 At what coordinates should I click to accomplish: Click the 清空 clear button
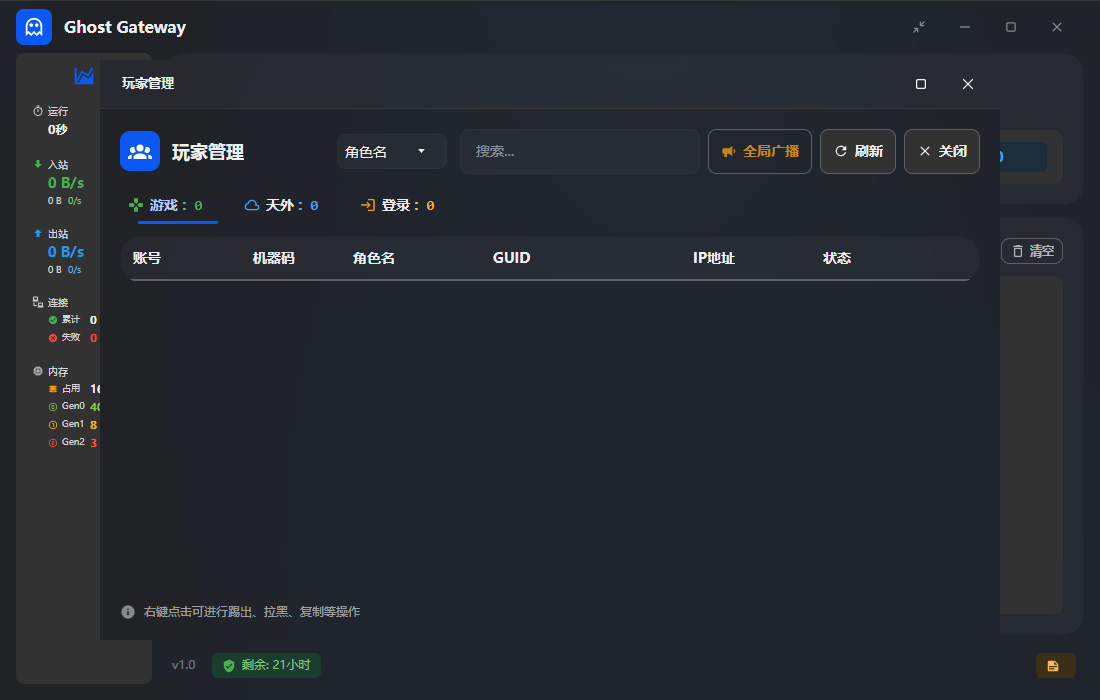click(1031, 251)
